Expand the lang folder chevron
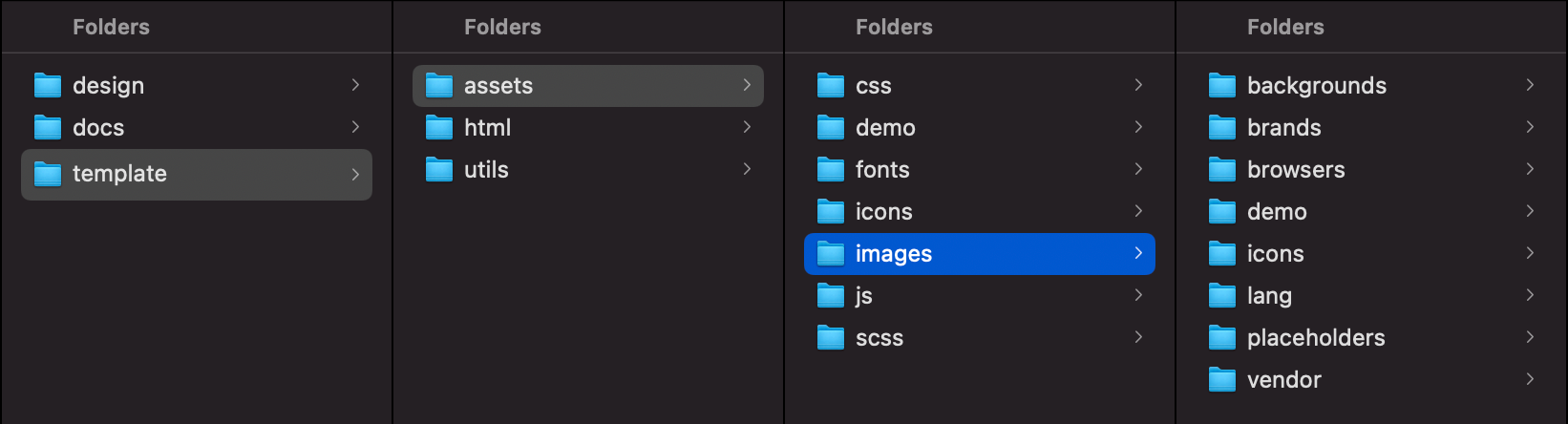 click(1530, 295)
